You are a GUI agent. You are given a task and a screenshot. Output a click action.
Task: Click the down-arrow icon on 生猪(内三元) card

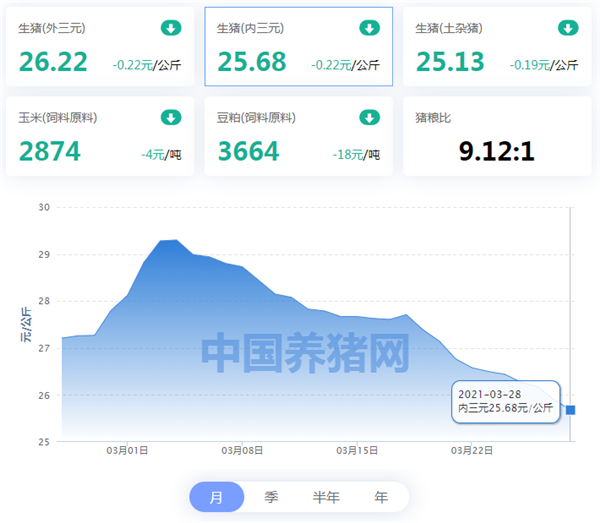(370, 28)
